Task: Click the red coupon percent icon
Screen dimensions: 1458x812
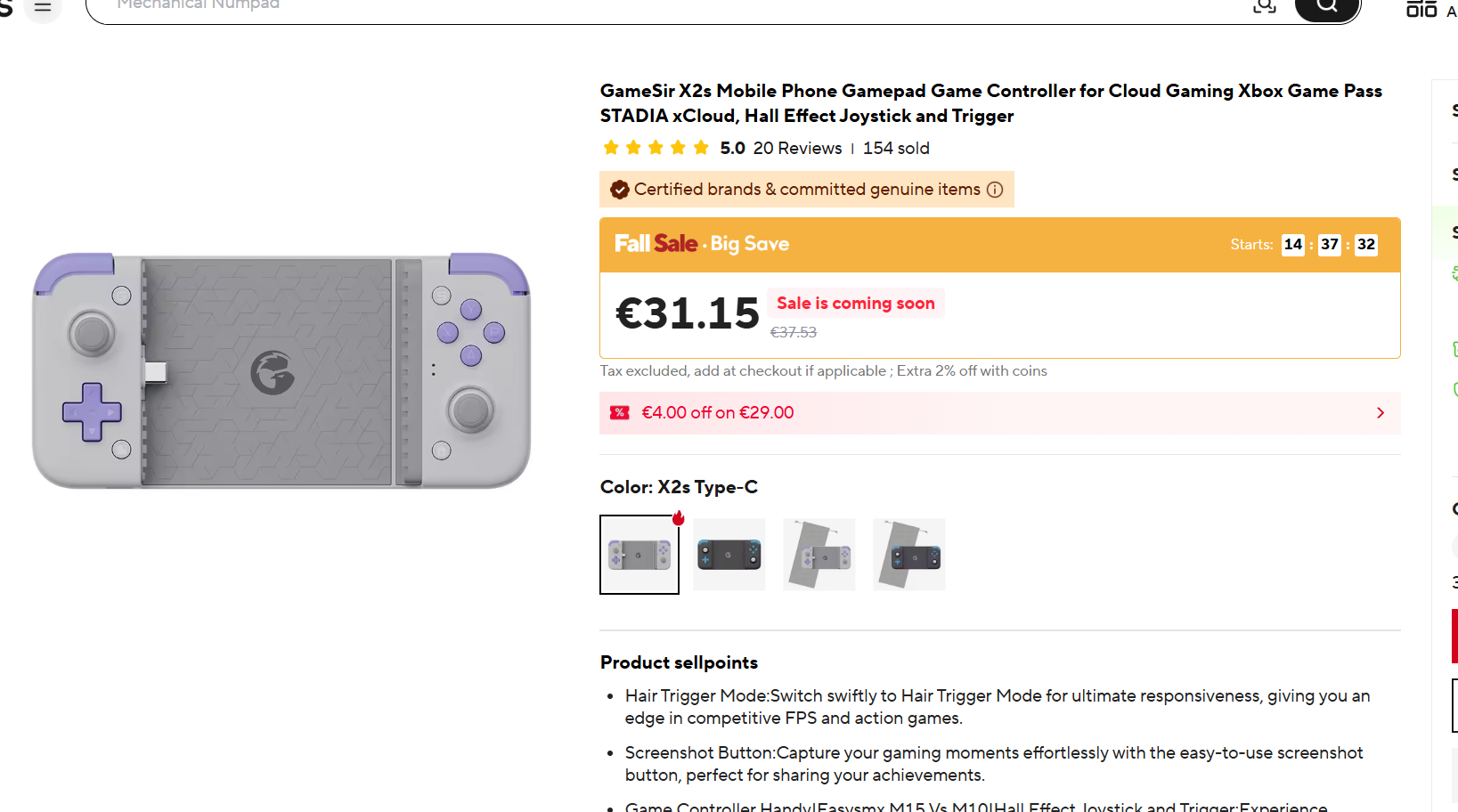Action: pyautogui.click(x=619, y=413)
